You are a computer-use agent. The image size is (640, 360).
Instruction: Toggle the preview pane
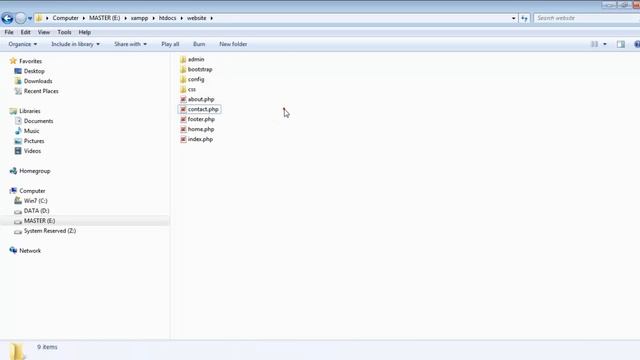coord(621,44)
